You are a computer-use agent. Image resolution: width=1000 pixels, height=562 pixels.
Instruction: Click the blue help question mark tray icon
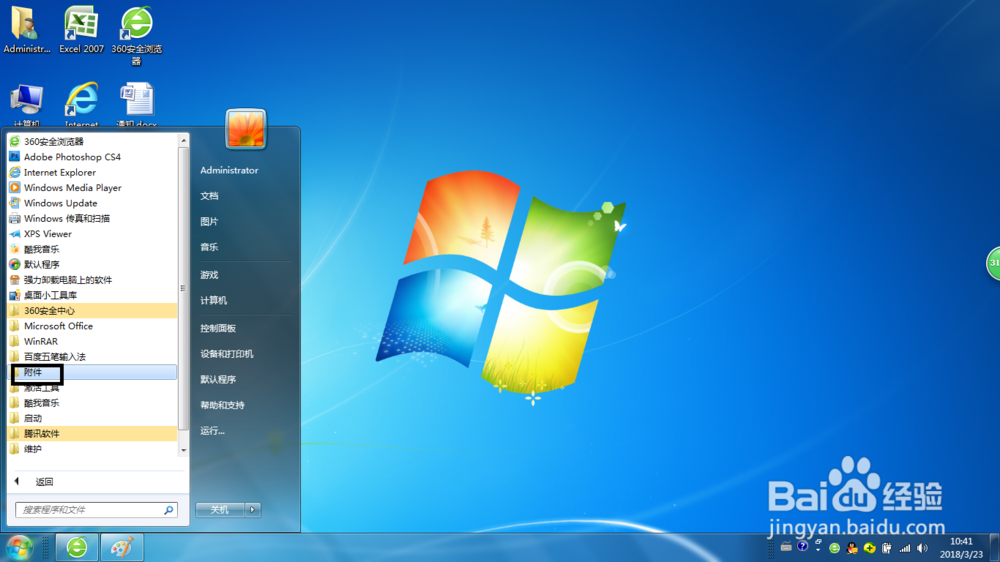[802, 546]
